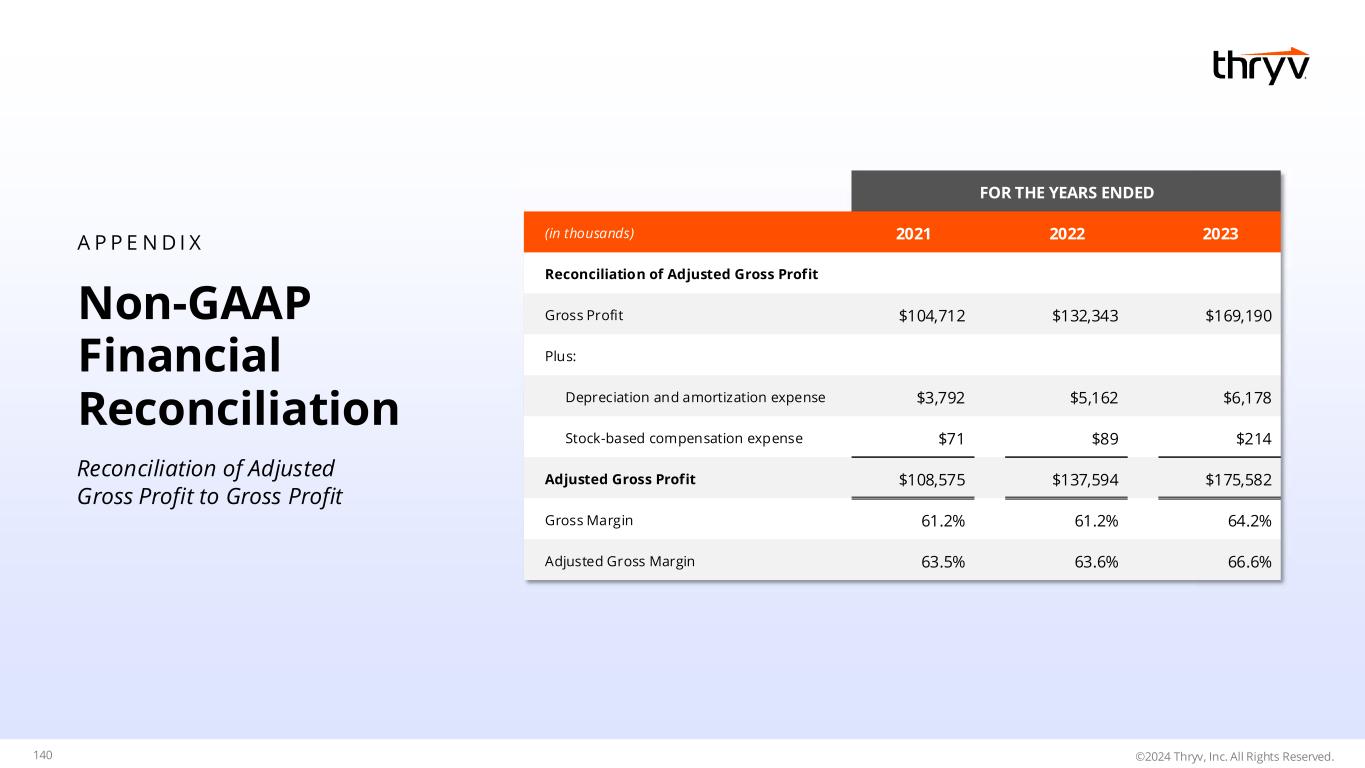Click the FOR THE YEARS ENDED header
This screenshot has height=768, width=1365.
pos(1066,192)
